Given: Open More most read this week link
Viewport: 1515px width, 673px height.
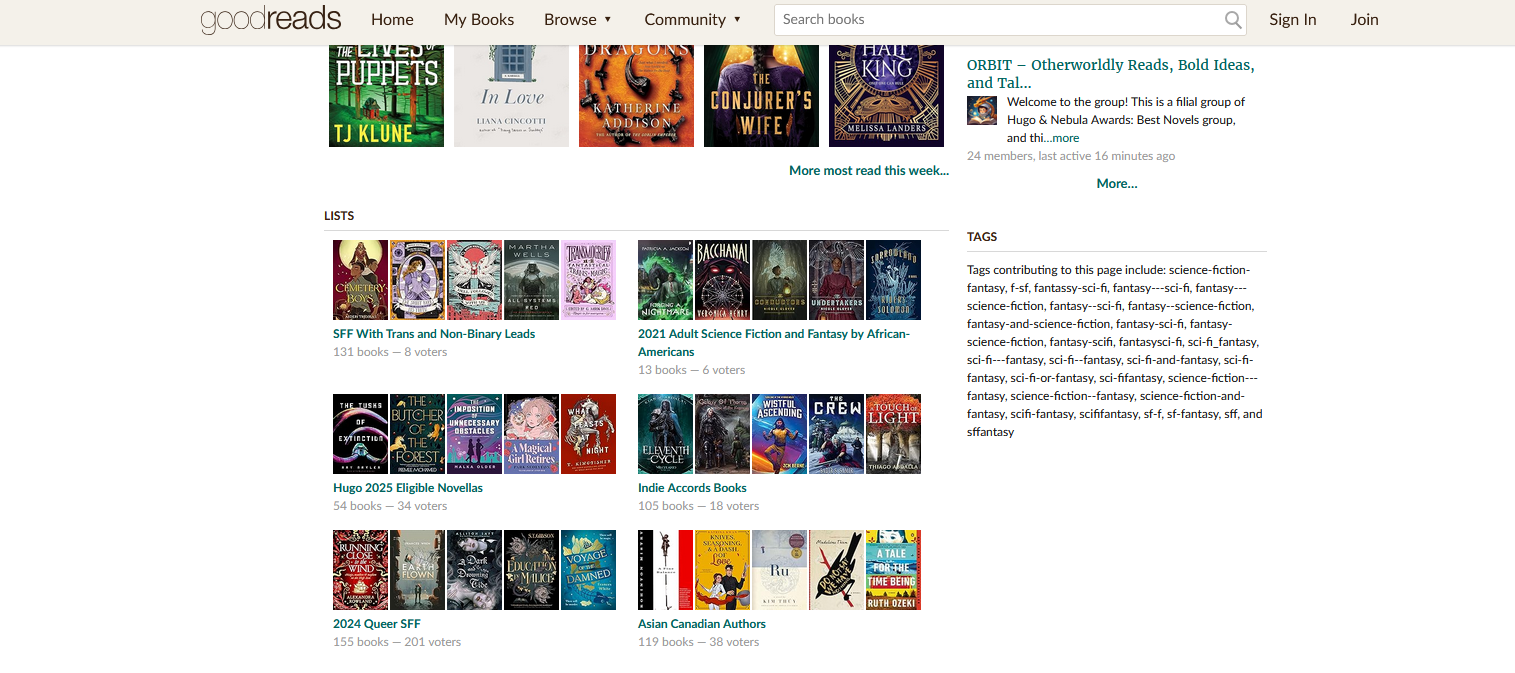Looking at the screenshot, I should click(869, 170).
